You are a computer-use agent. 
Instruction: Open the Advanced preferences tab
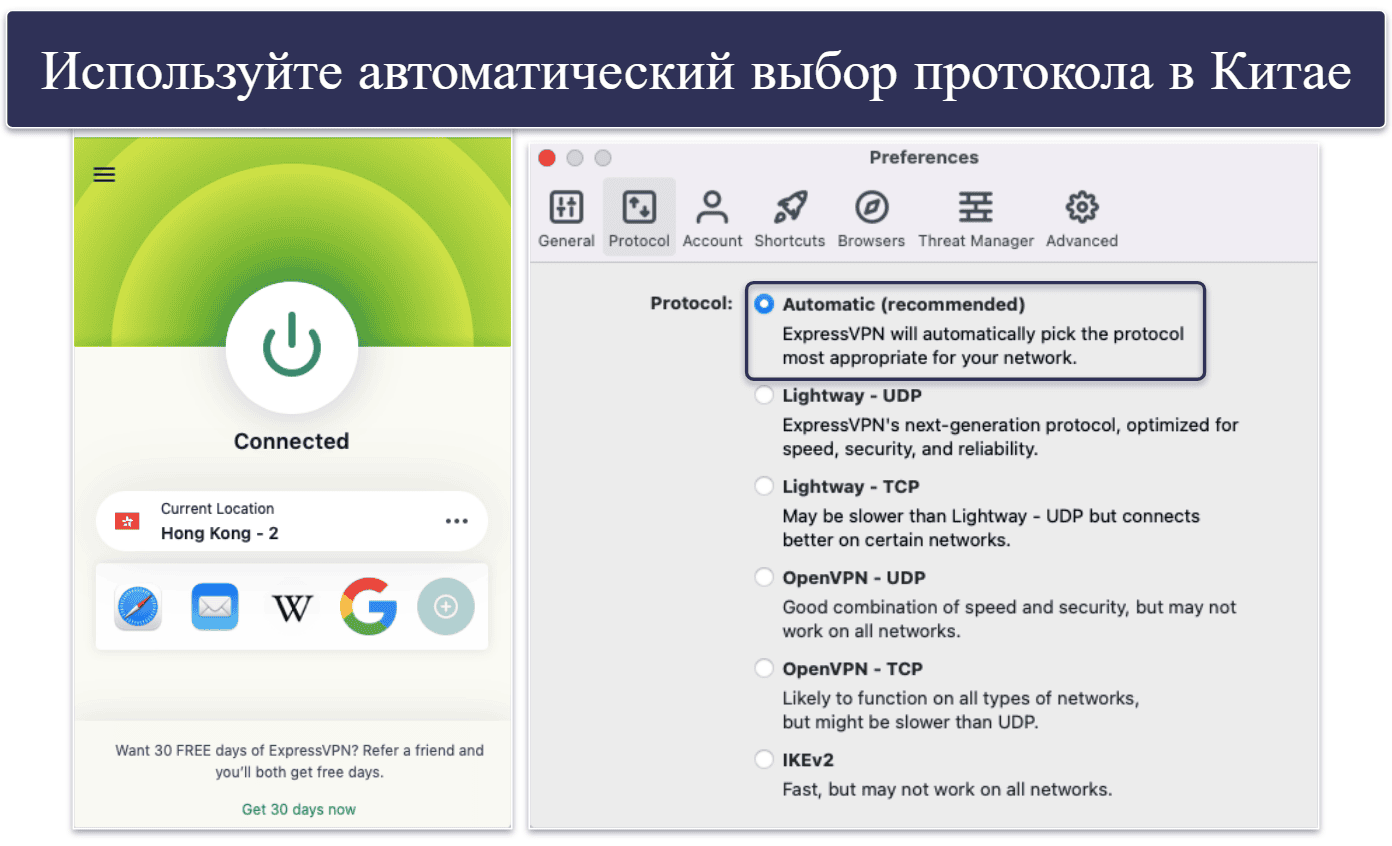point(1082,219)
